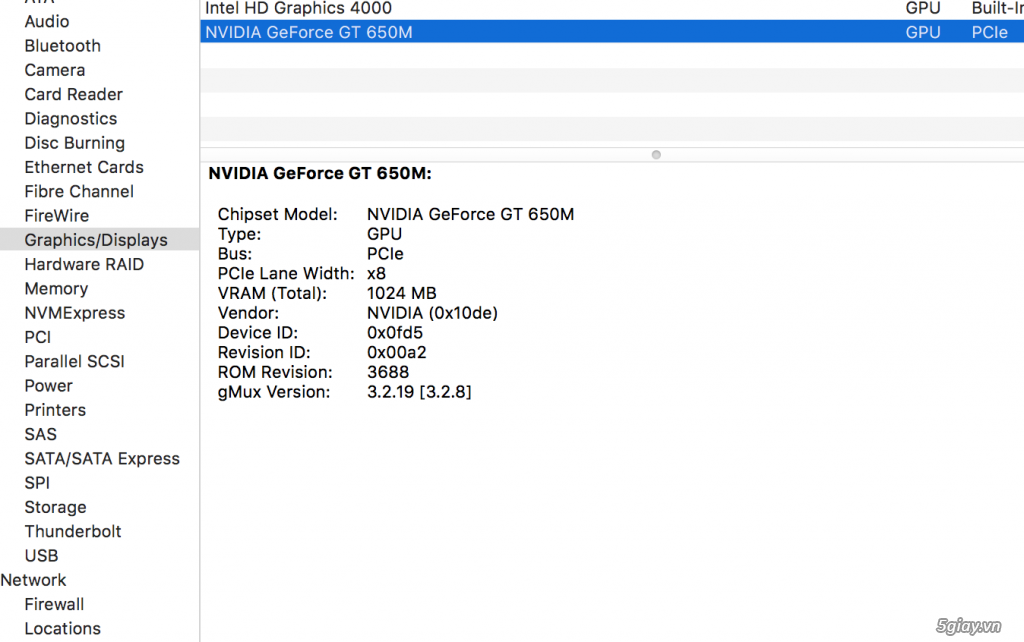The width and height of the screenshot is (1024, 642).
Task: Select Ethernet Cards in the sidebar
Action: click(84, 167)
